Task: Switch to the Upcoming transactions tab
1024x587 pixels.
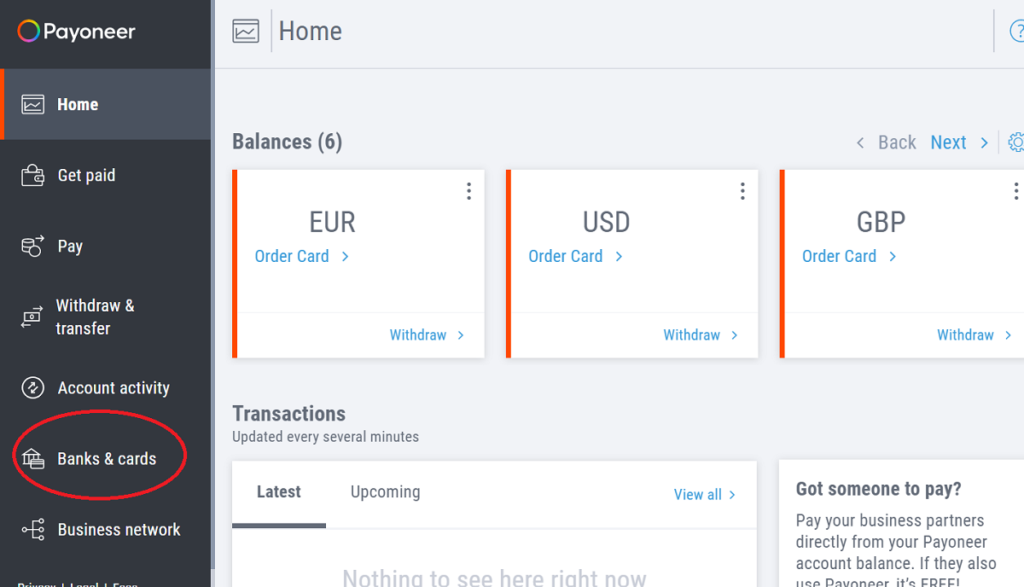Action: point(385,491)
